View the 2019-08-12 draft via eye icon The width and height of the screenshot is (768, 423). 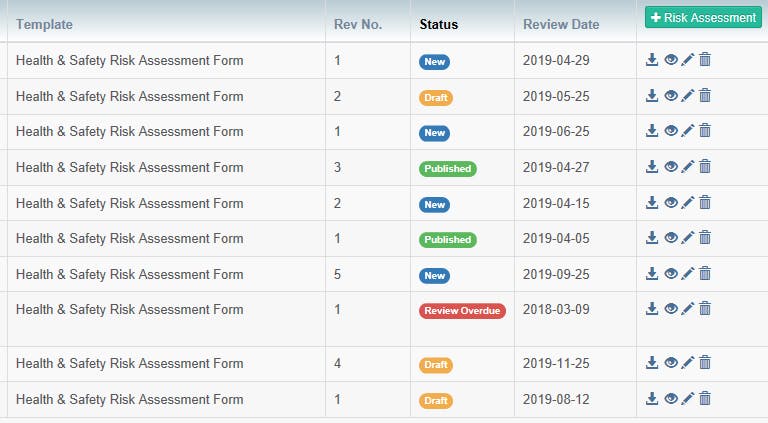[x=671, y=398]
